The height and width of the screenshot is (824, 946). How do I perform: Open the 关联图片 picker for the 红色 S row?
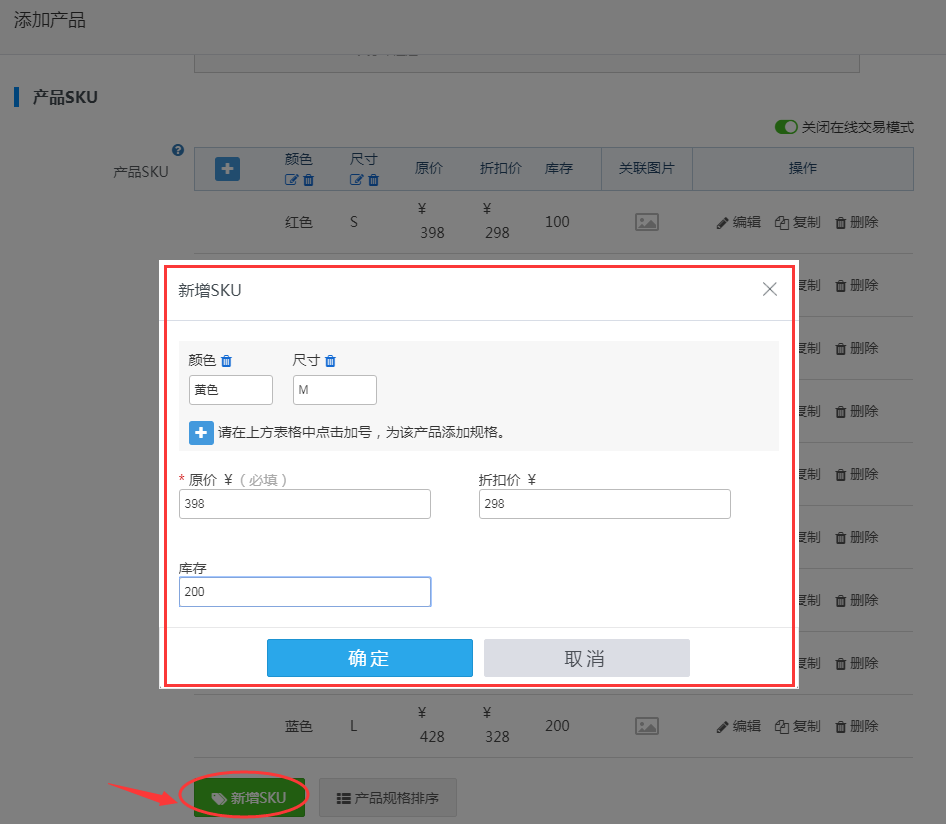tap(646, 222)
